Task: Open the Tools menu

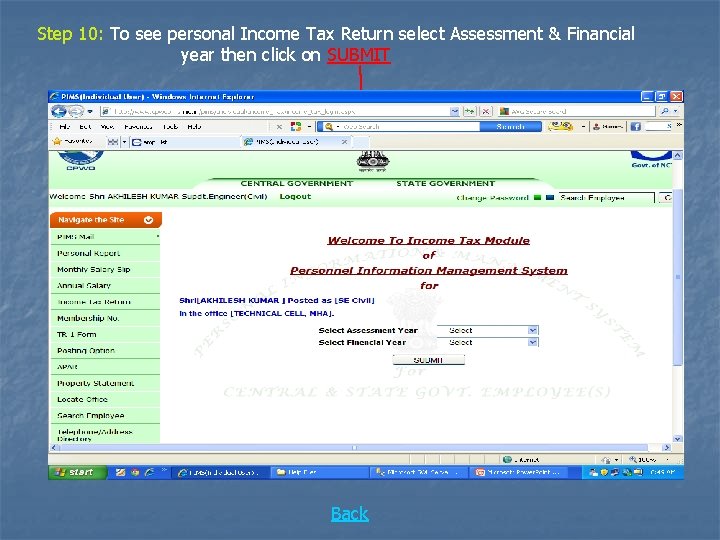Action: (170, 127)
